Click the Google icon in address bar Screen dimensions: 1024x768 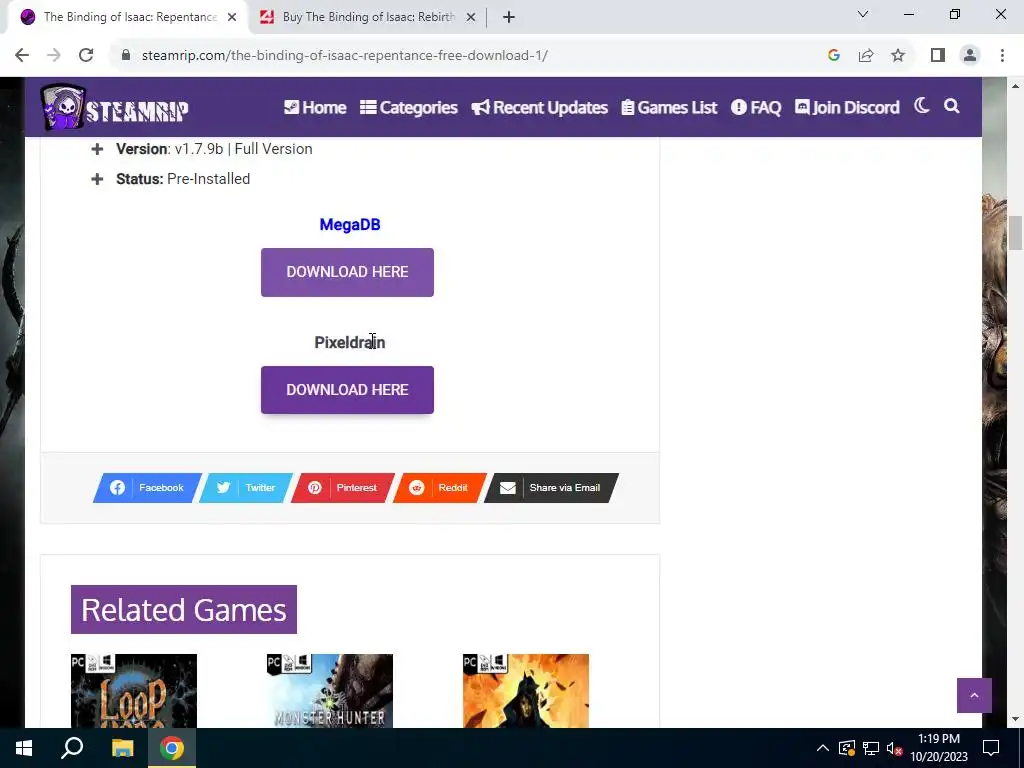[833, 56]
